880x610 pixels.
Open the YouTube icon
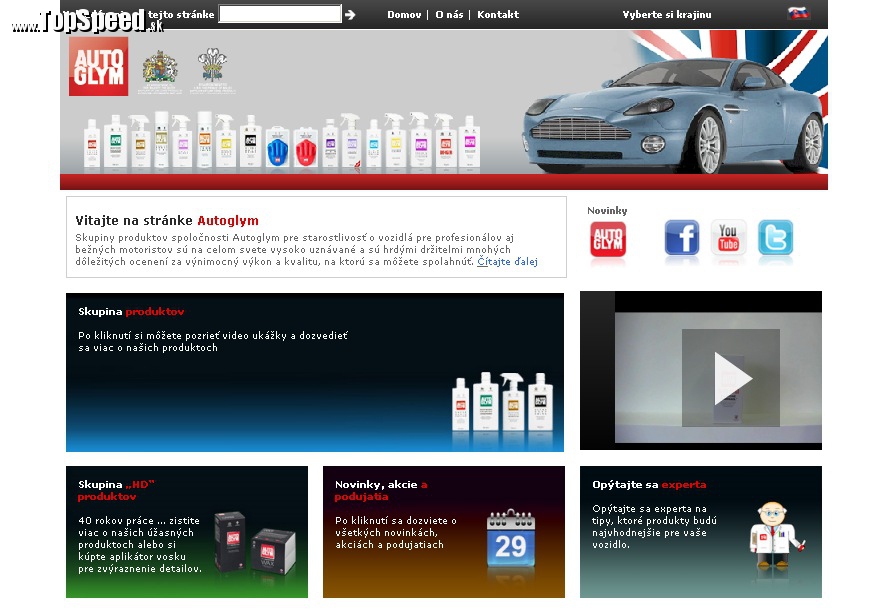(x=728, y=238)
